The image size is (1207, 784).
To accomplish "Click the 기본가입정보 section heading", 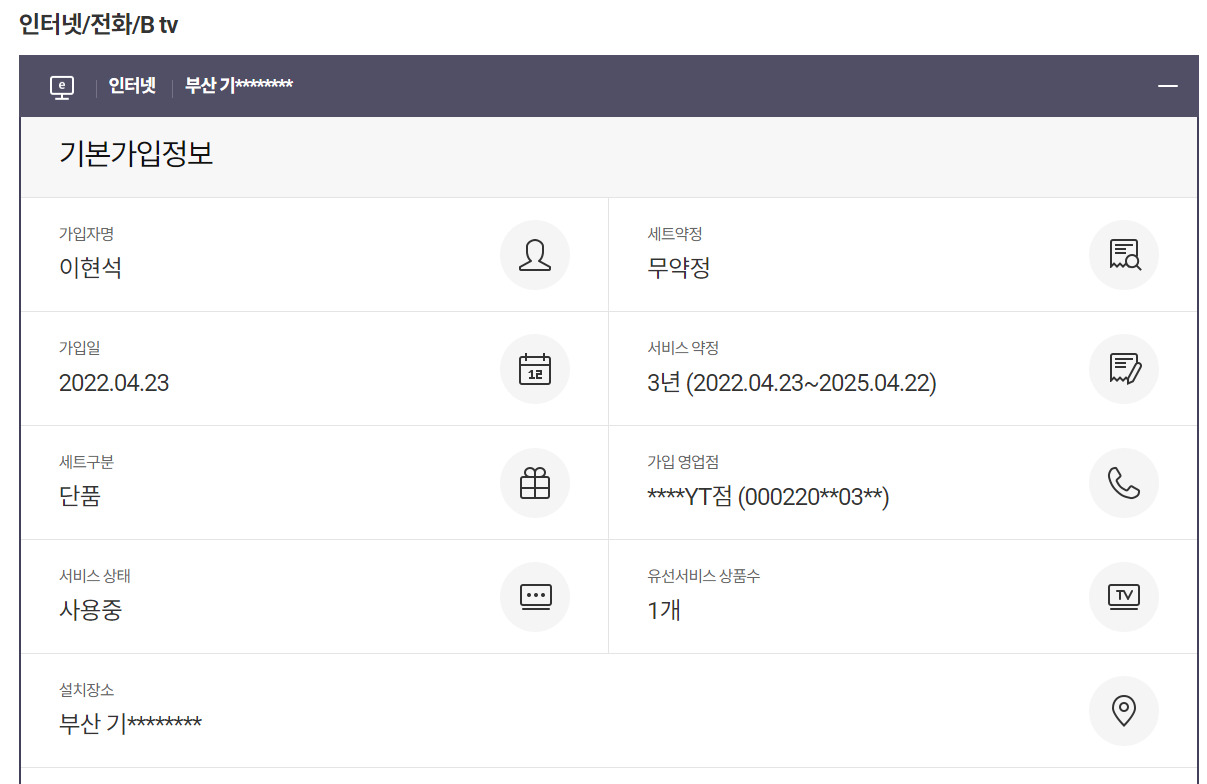I will click(136, 155).
